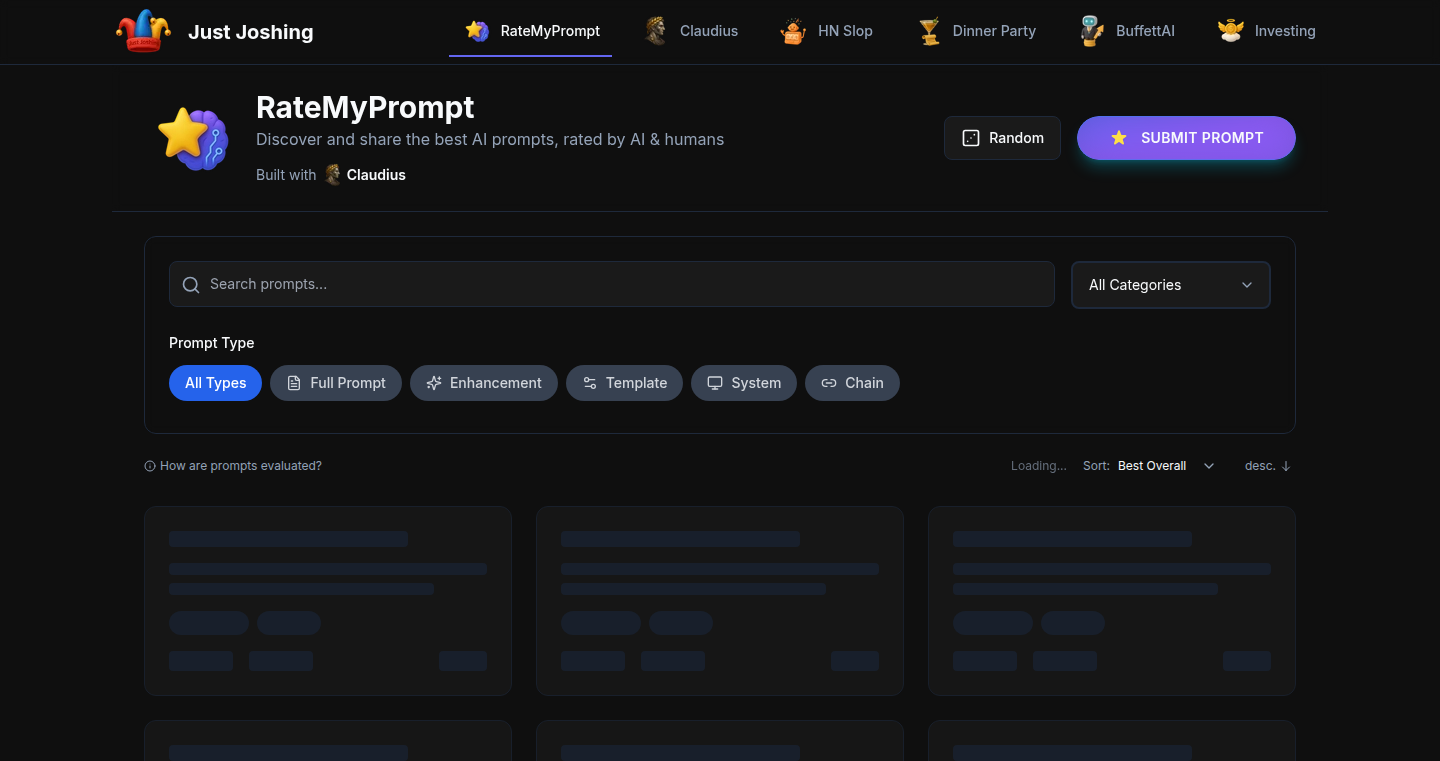This screenshot has width=1440, height=761.
Task: Click the RateMyPrompt page heading
Action: coord(365,107)
